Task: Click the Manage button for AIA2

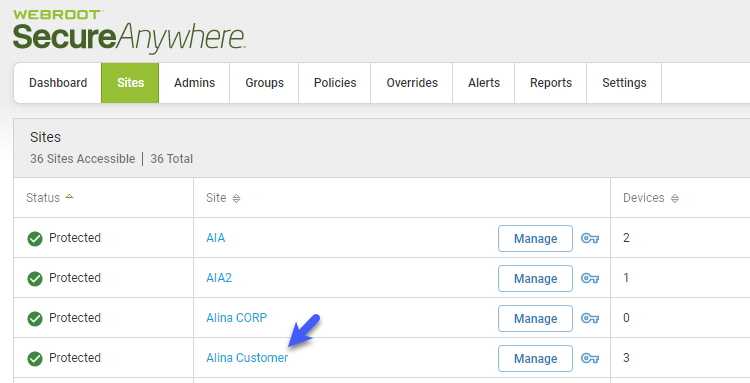Action: click(x=535, y=278)
